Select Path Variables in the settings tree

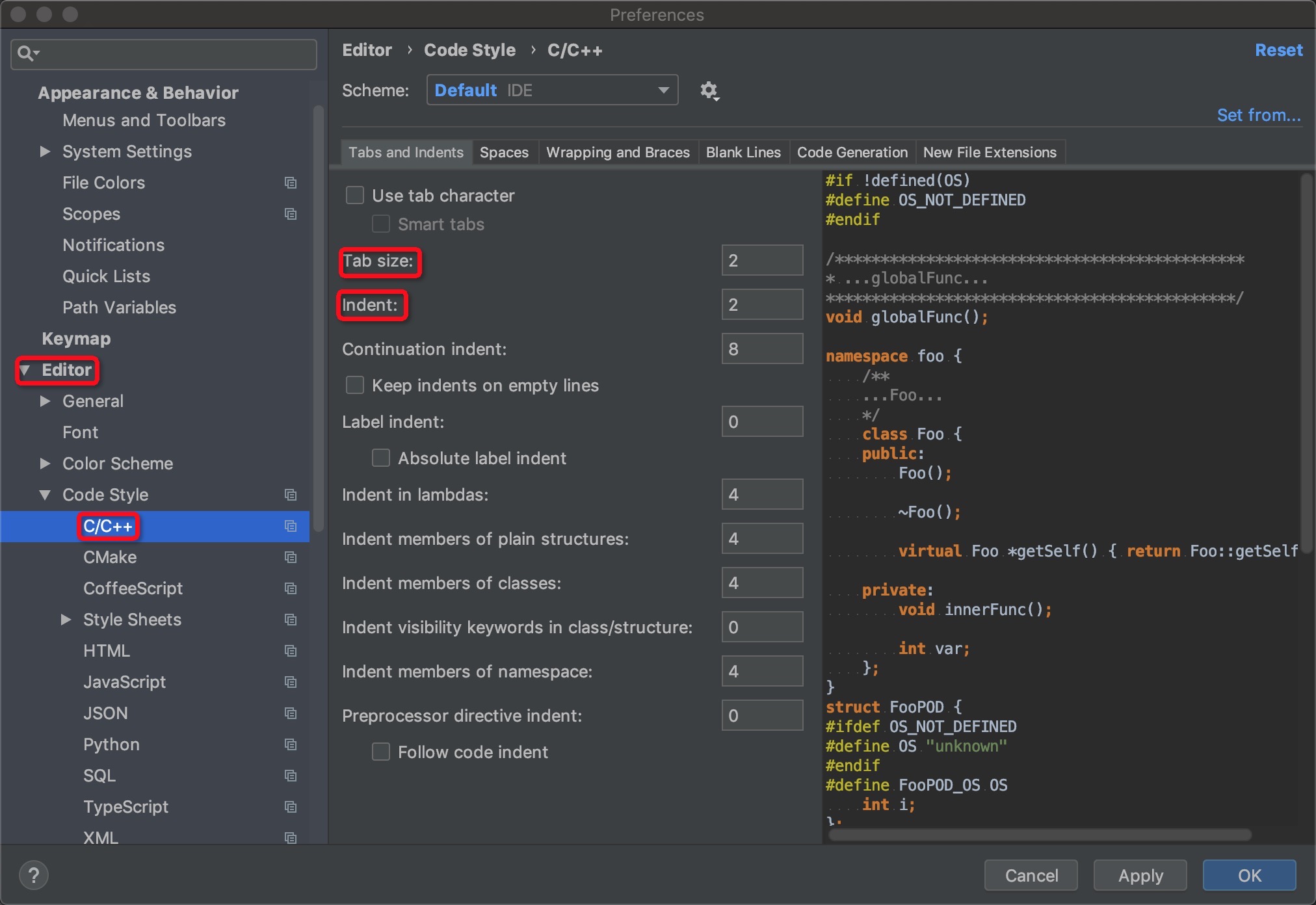119,308
